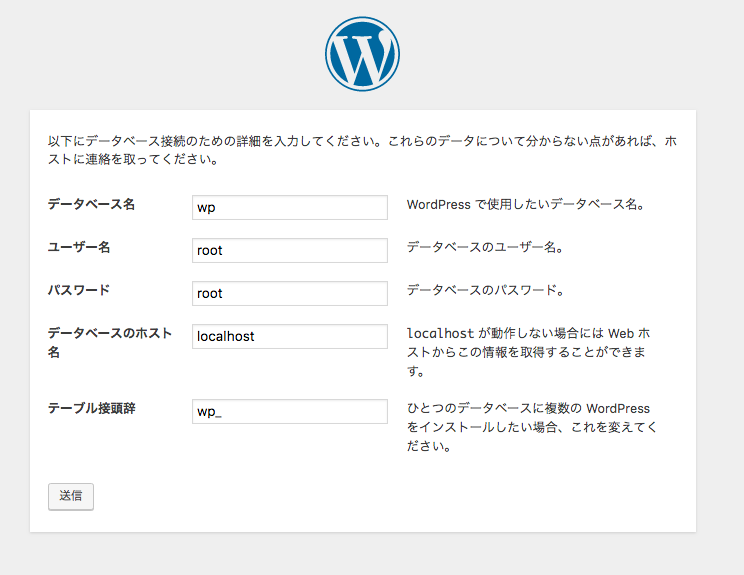Viewport: 744px width, 575px height.
Task: Click into the パスワード input field
Action: coord(290,293)
